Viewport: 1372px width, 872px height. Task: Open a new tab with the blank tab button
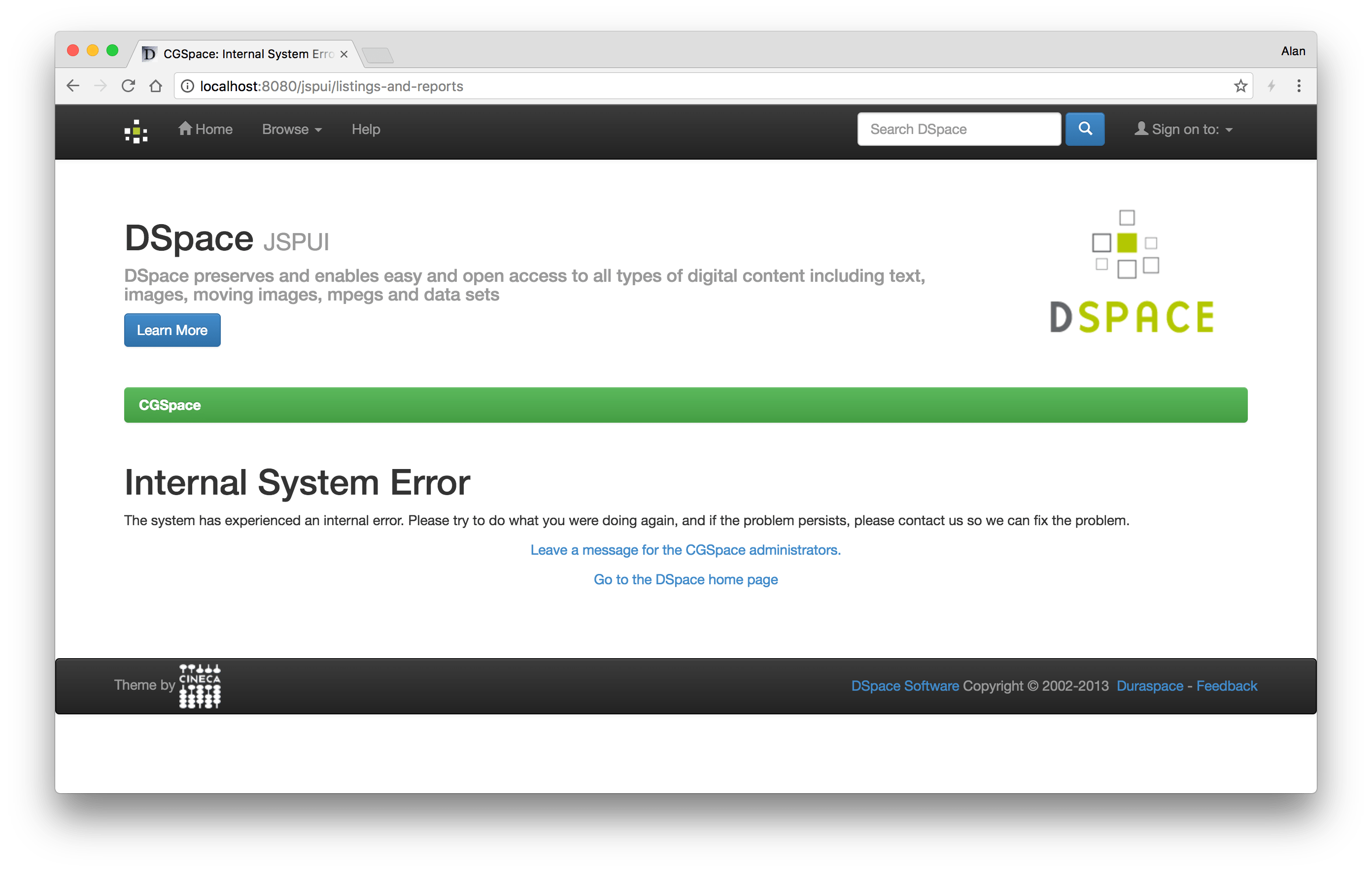click(x=378, y=55)
